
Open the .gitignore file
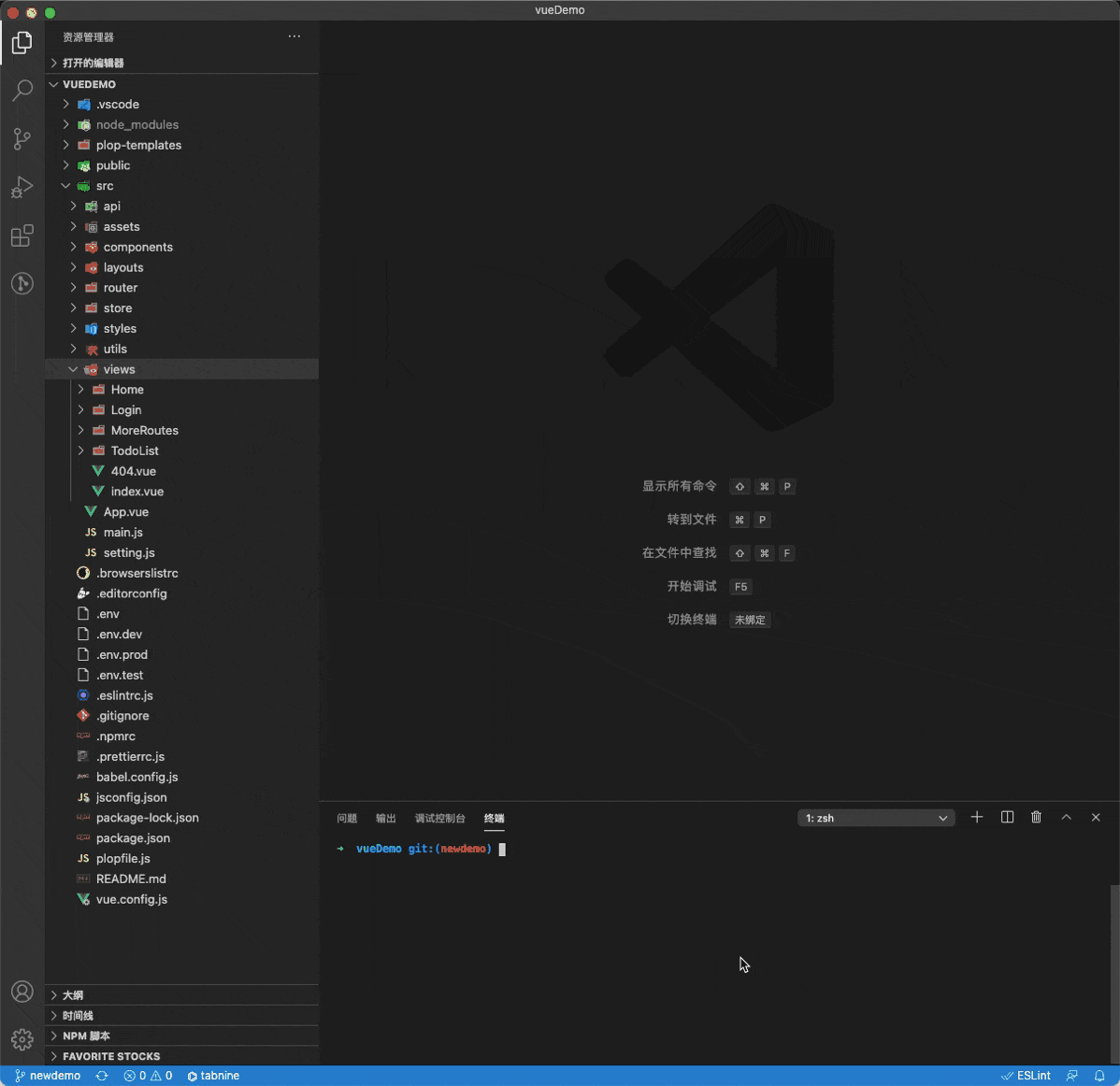(182, 715)
